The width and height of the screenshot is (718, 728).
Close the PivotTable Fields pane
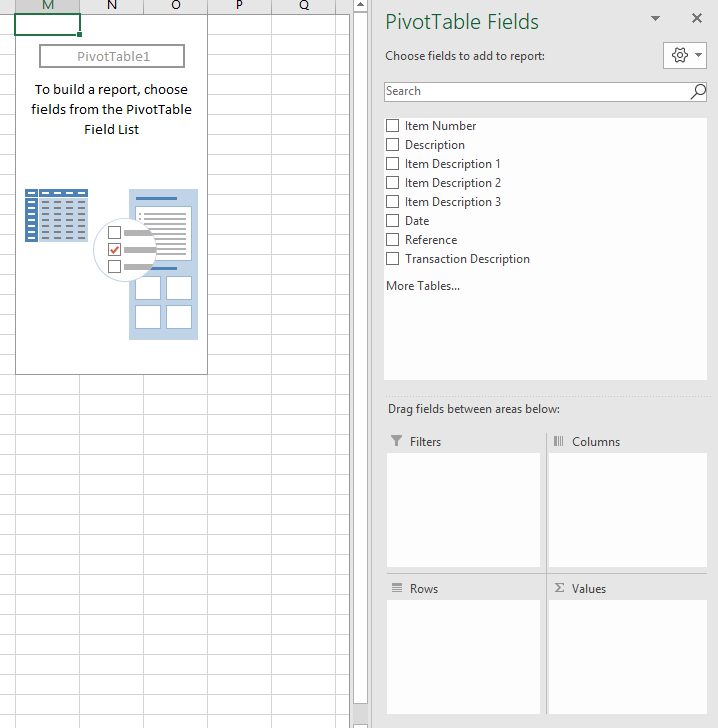697,18
